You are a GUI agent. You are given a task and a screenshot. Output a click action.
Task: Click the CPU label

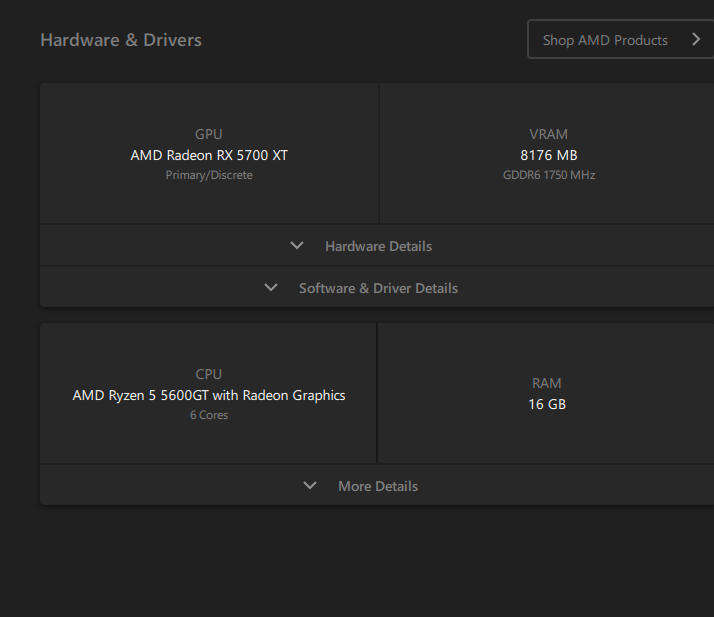(209, 374)
